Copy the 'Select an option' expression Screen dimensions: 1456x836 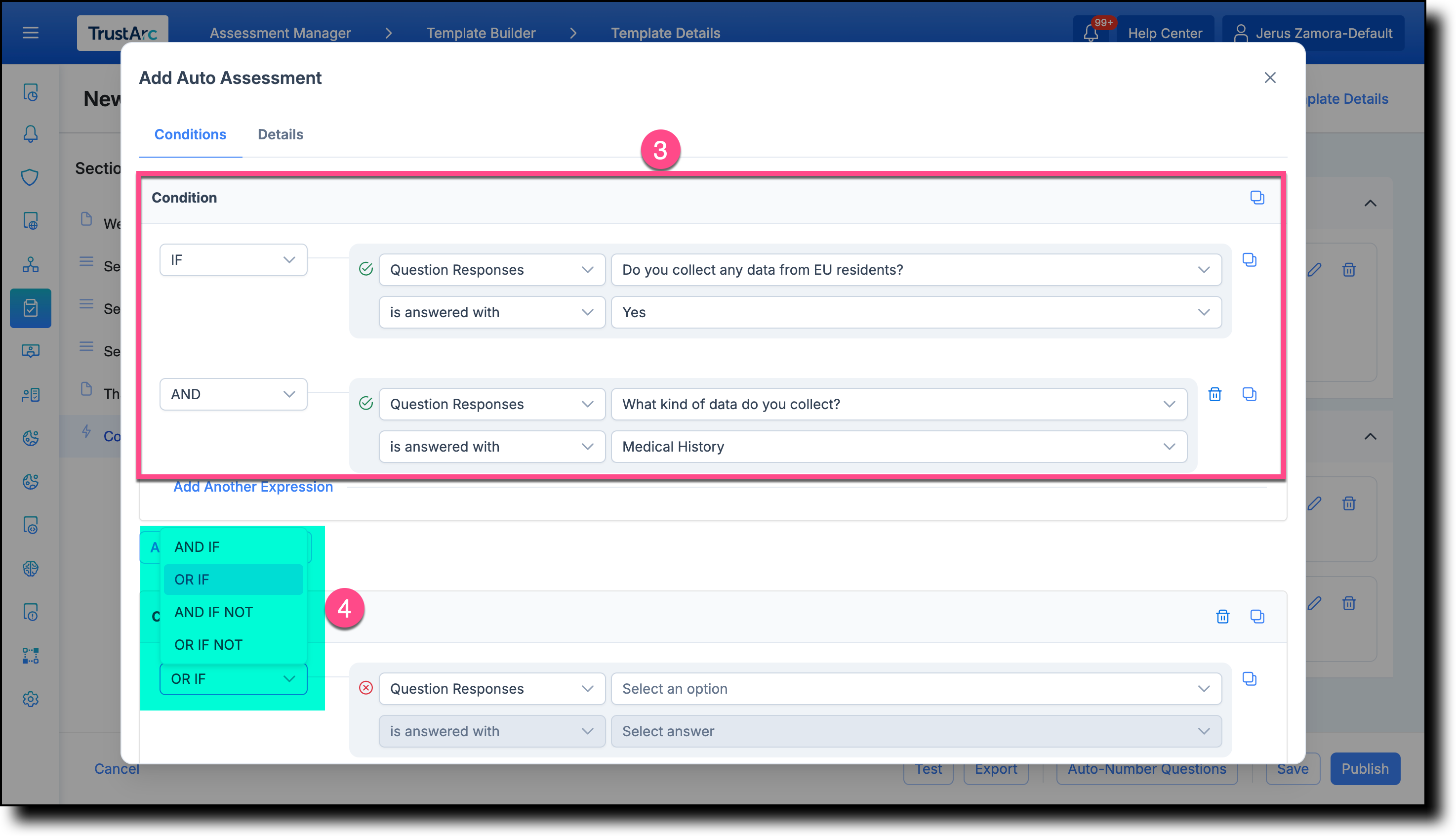click(x=1250, y=679)
